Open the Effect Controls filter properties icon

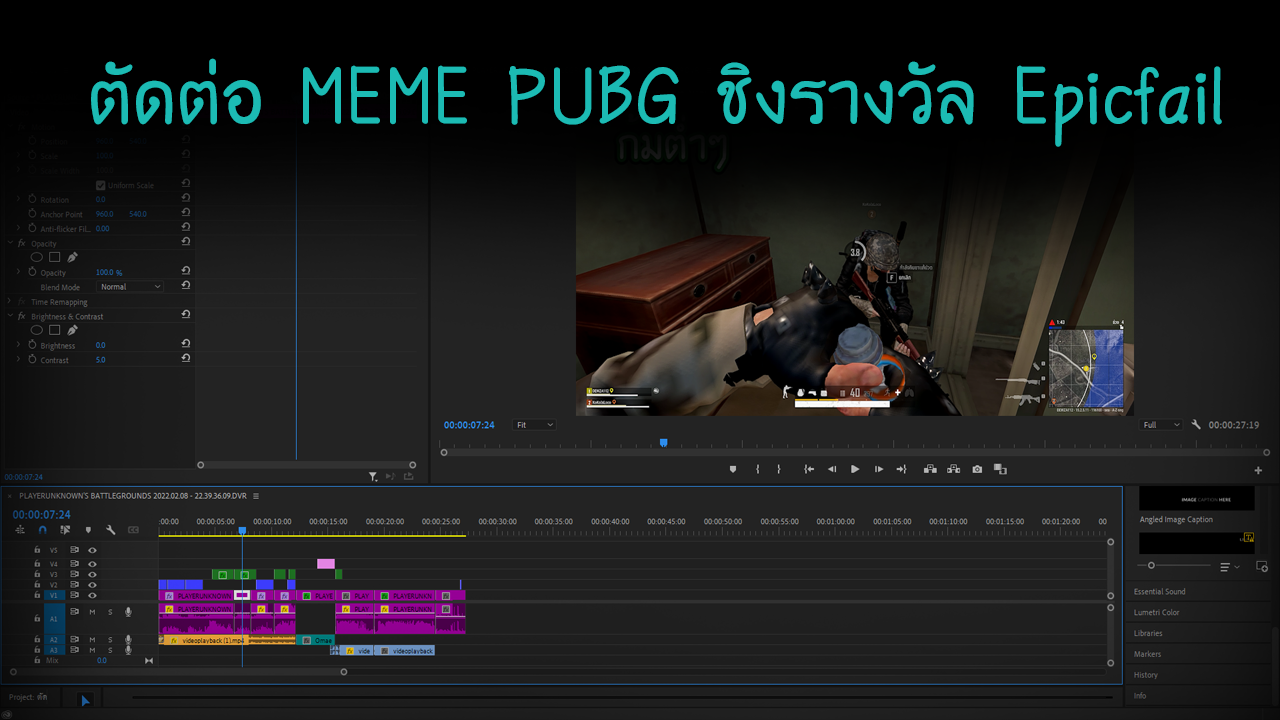[373, 477]
